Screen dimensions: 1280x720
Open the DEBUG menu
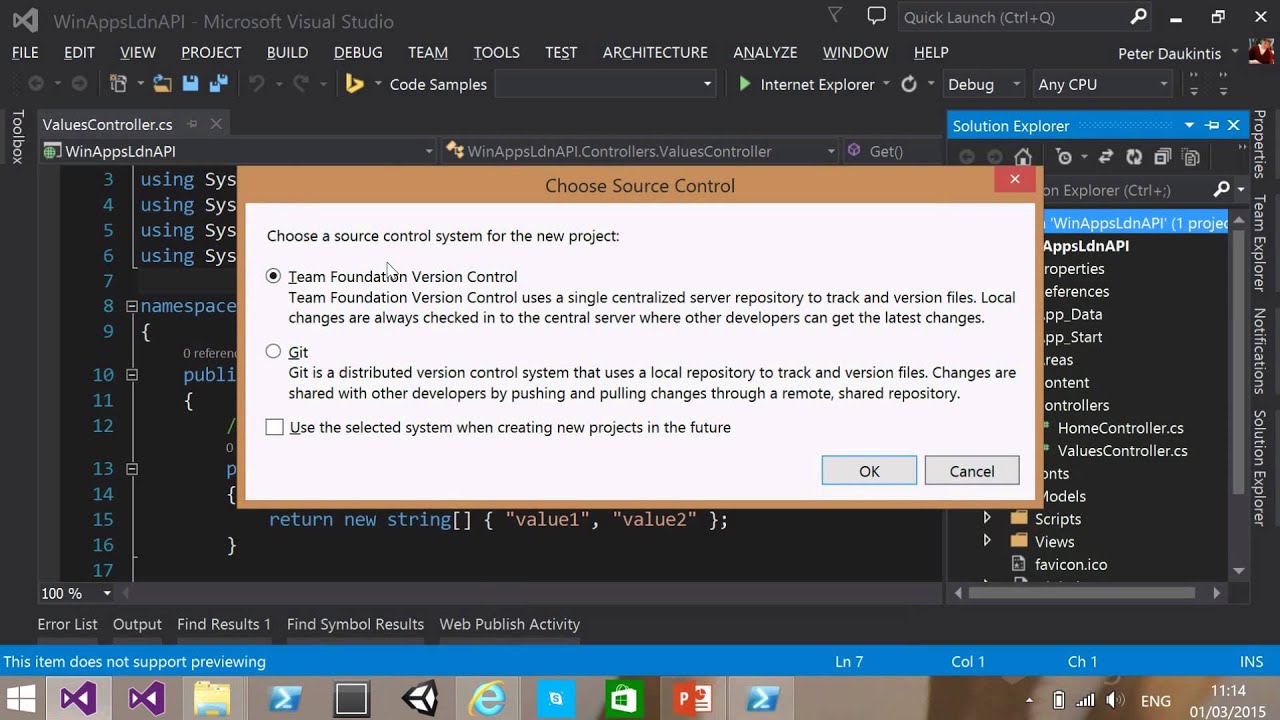pos(358,52)
